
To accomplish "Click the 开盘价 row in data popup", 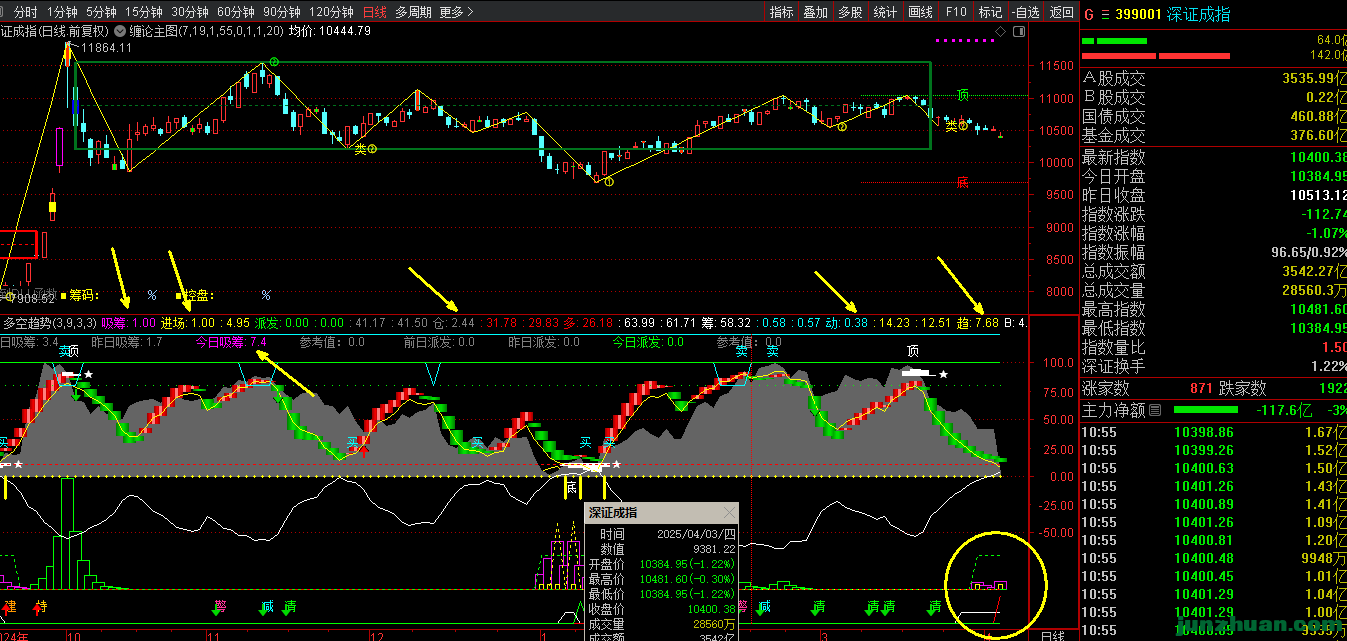I will 661,564.
